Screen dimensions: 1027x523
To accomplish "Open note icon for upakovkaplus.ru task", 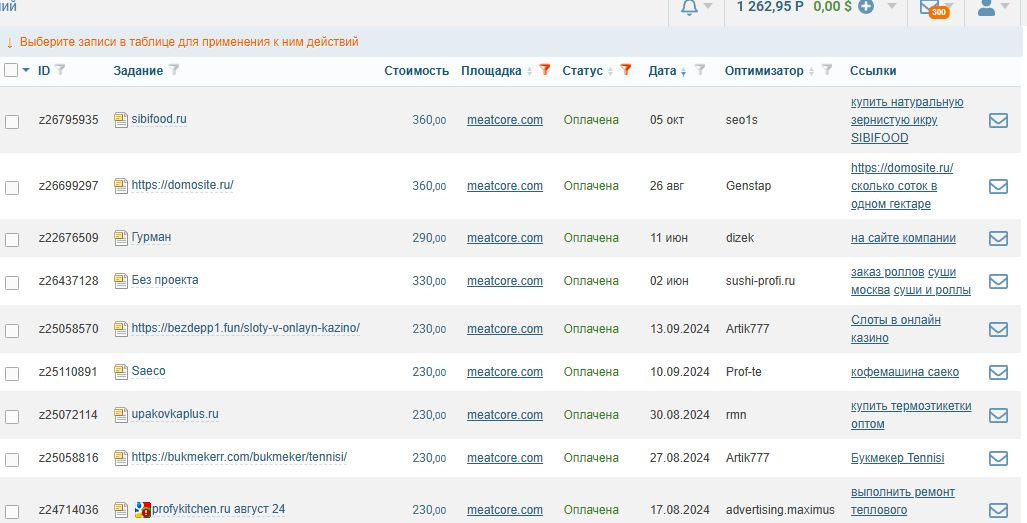I will (x=121, y=415).
